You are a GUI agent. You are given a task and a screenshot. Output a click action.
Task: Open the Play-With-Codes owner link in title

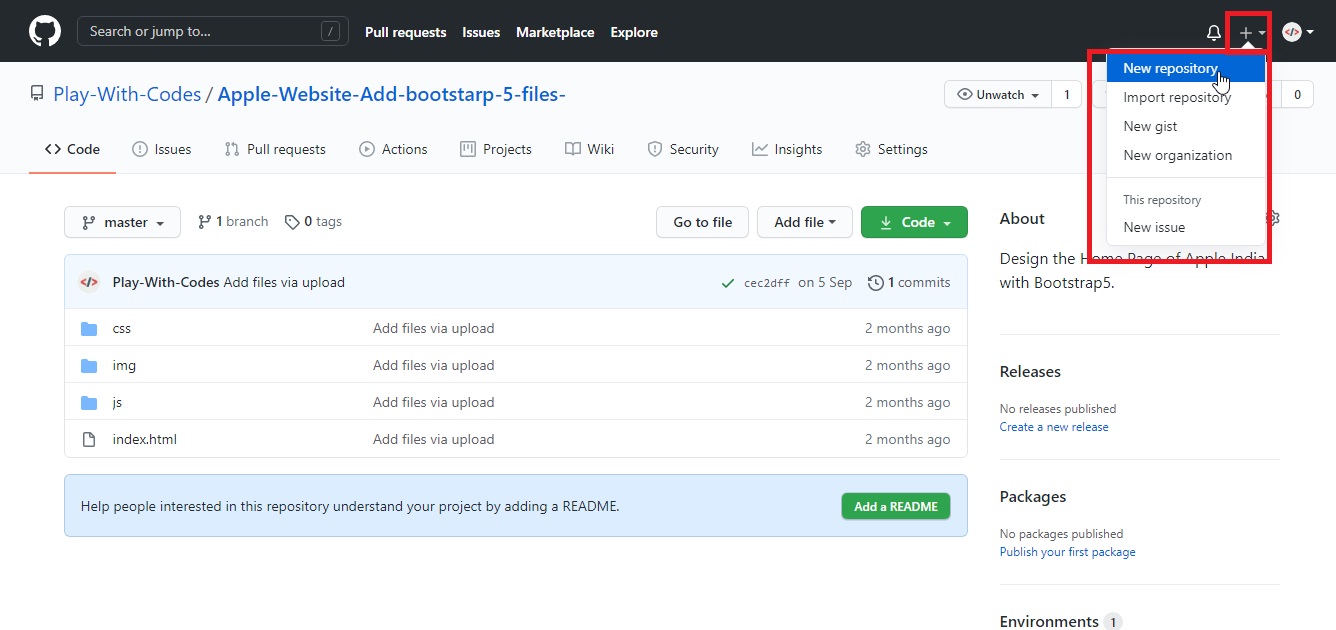126,94
